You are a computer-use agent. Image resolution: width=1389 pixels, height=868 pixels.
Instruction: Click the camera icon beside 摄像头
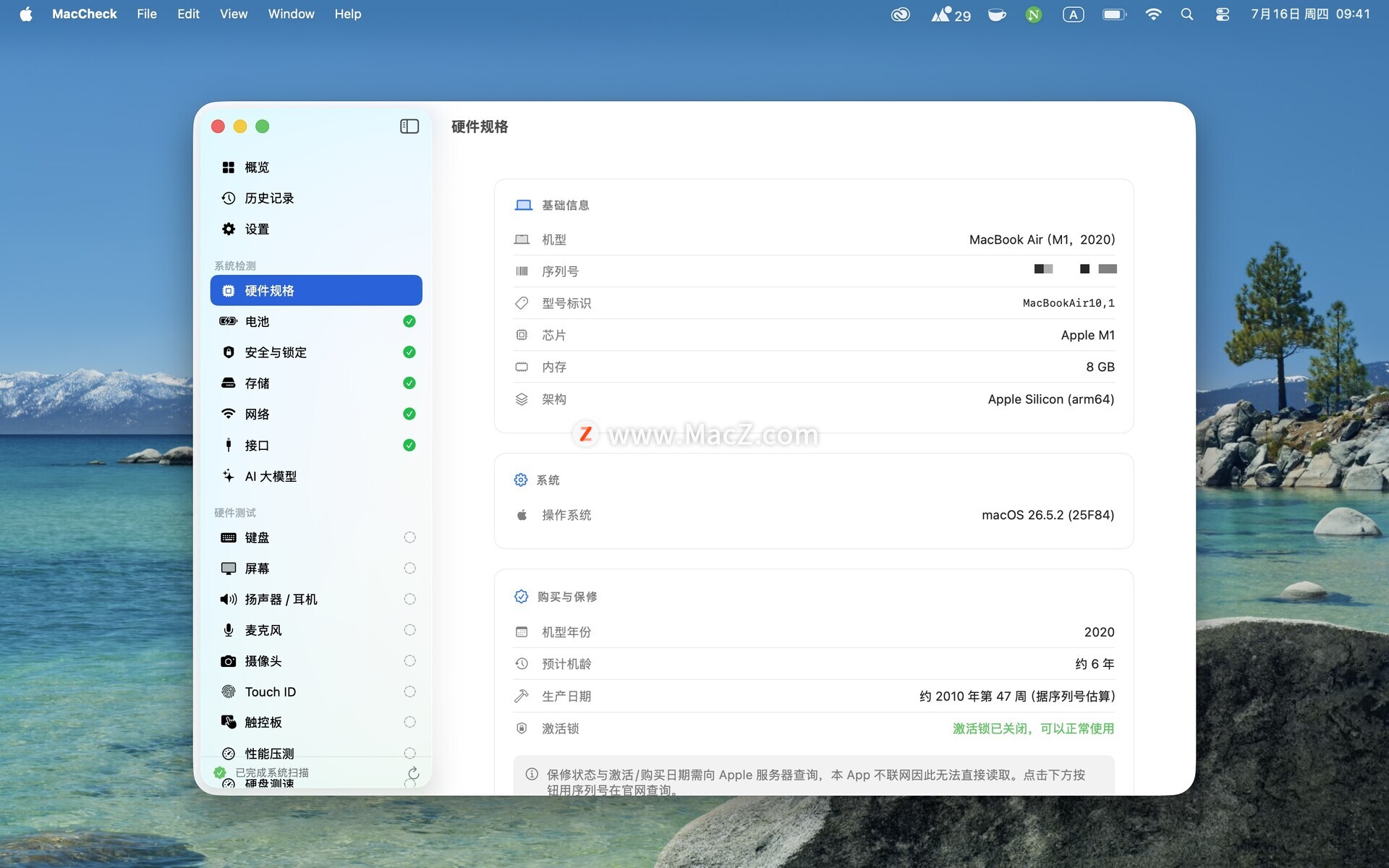point(229,661)
